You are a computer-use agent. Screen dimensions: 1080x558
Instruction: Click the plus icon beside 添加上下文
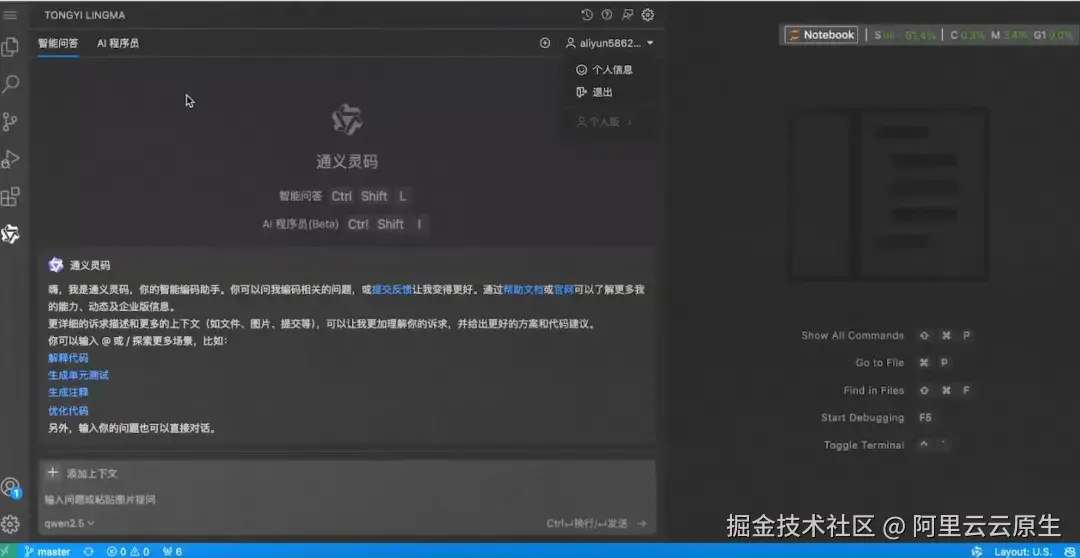click(x=52, y=473)
